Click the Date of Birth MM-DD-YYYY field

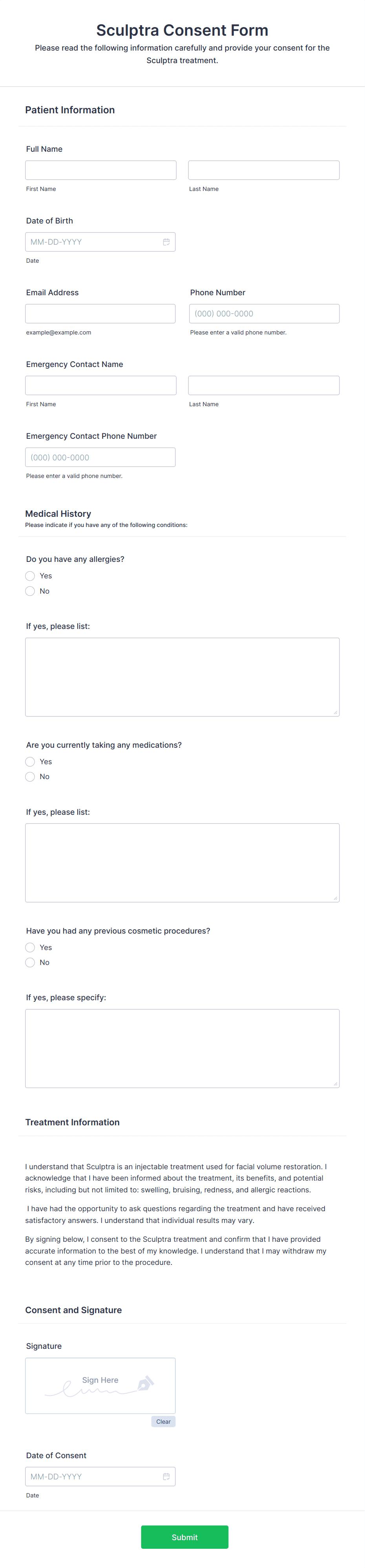pyautogui.click(x=91, y=242)
